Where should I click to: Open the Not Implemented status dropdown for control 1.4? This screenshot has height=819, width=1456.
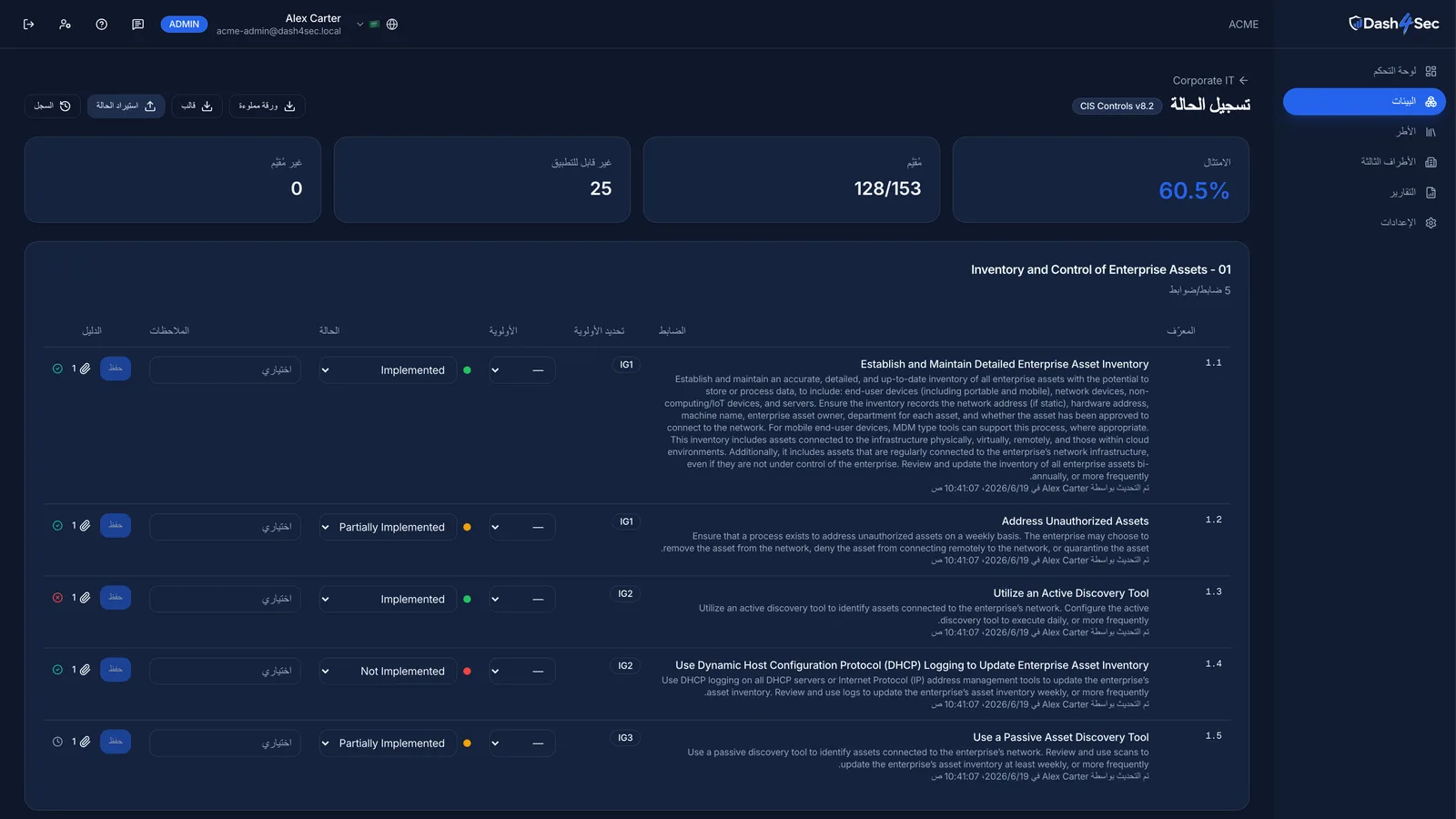click(x=388, y=672)
